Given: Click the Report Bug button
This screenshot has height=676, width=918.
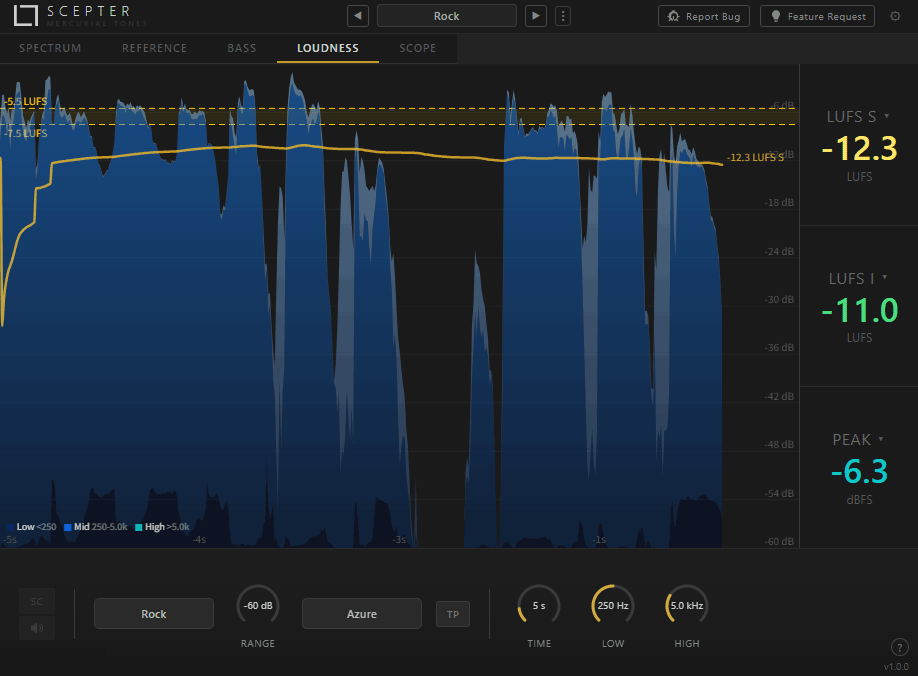Looking at the screenshot, I should click(x=704, y=16).
